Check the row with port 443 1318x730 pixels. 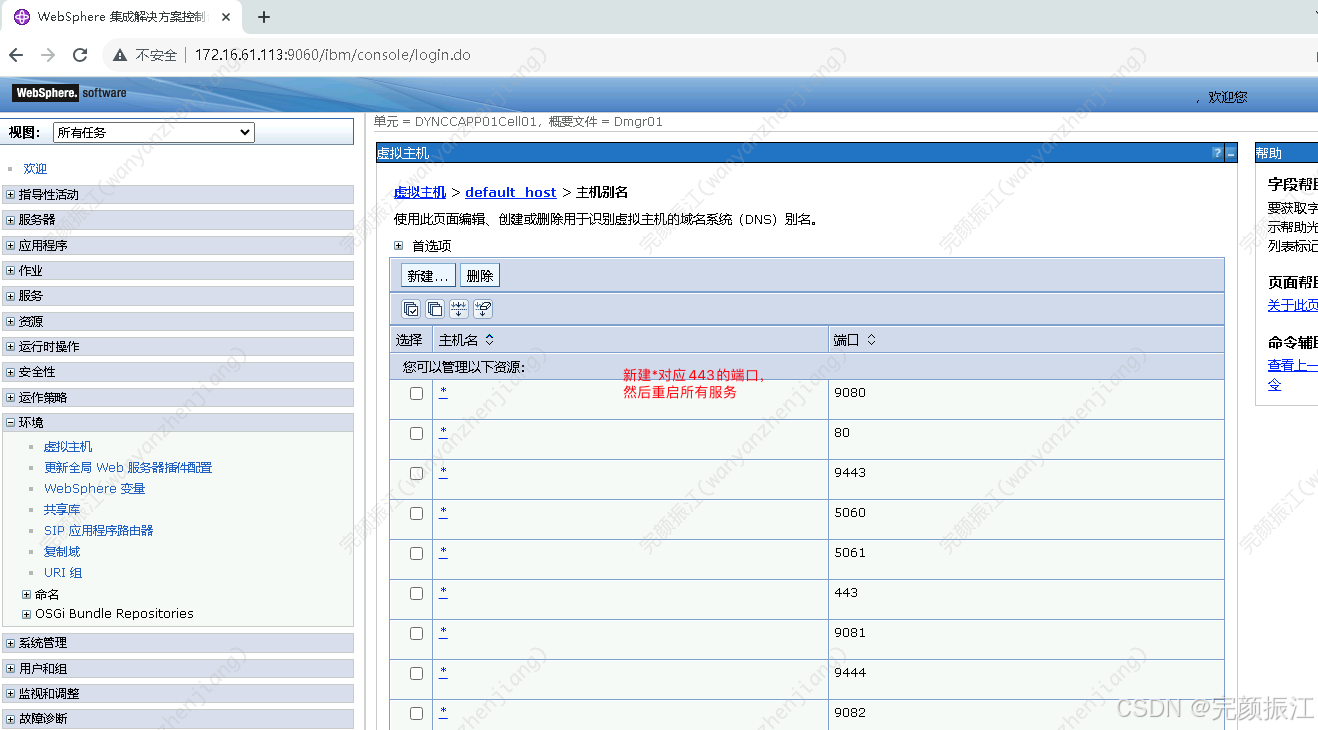click(x=416, y=593)
